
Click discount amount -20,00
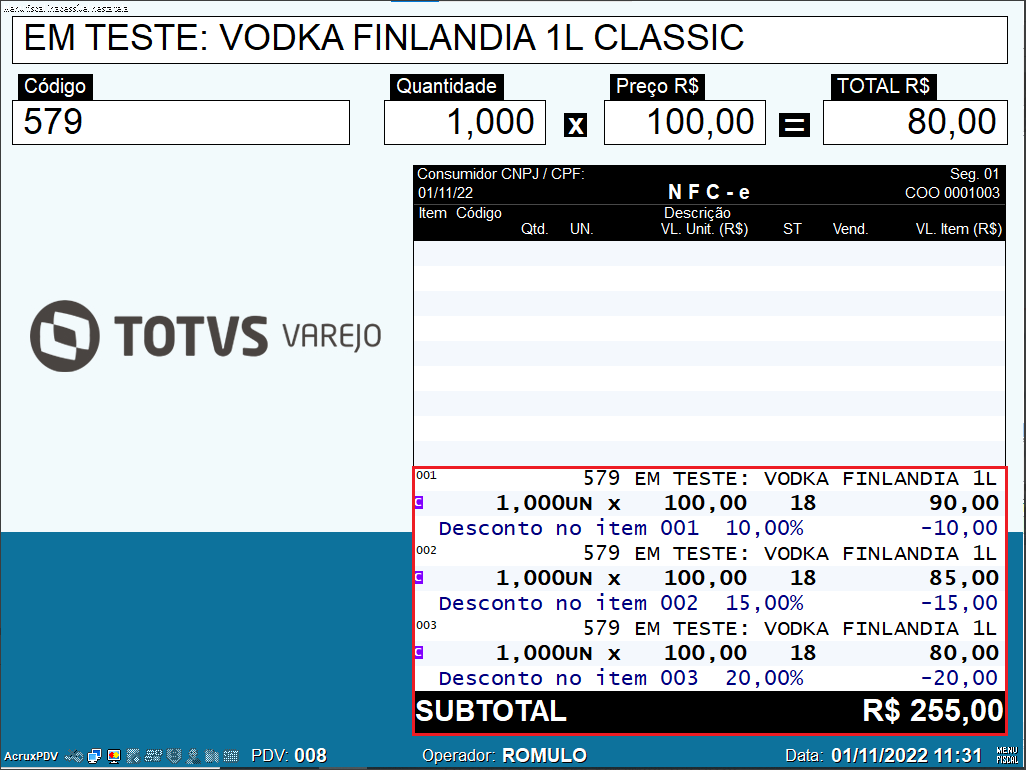959,678
